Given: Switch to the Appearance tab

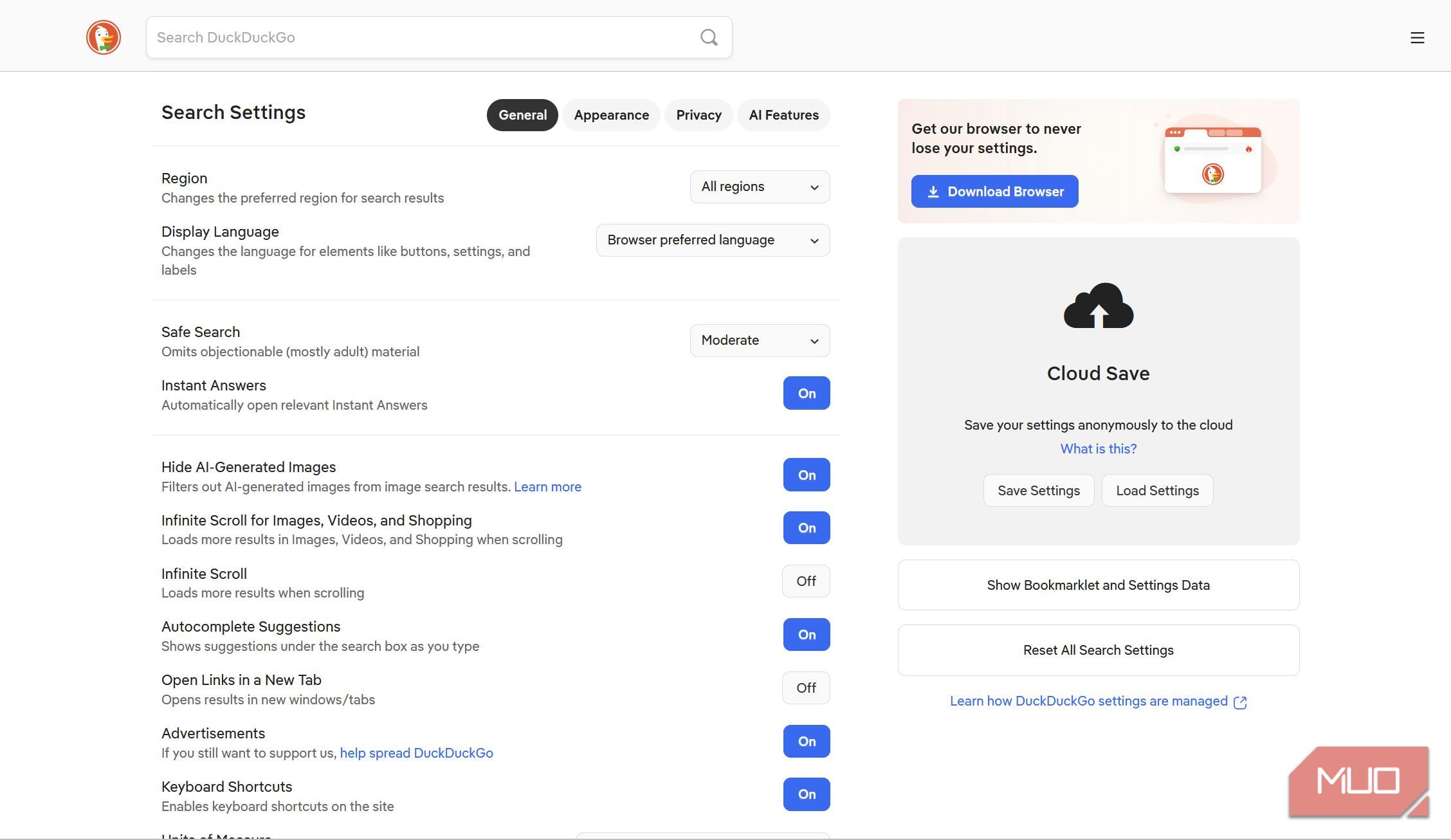Looking at the screenshot, I should (611, 115).
